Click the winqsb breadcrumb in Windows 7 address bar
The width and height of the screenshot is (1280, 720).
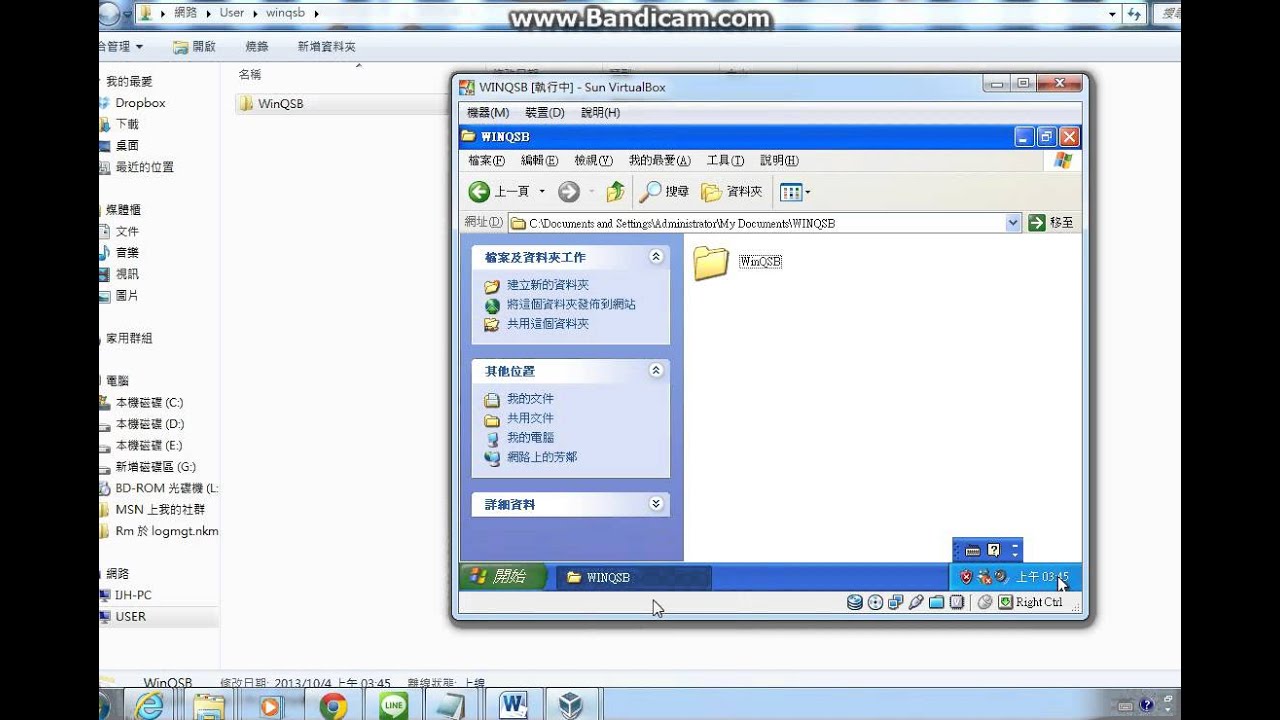[285, 13]
